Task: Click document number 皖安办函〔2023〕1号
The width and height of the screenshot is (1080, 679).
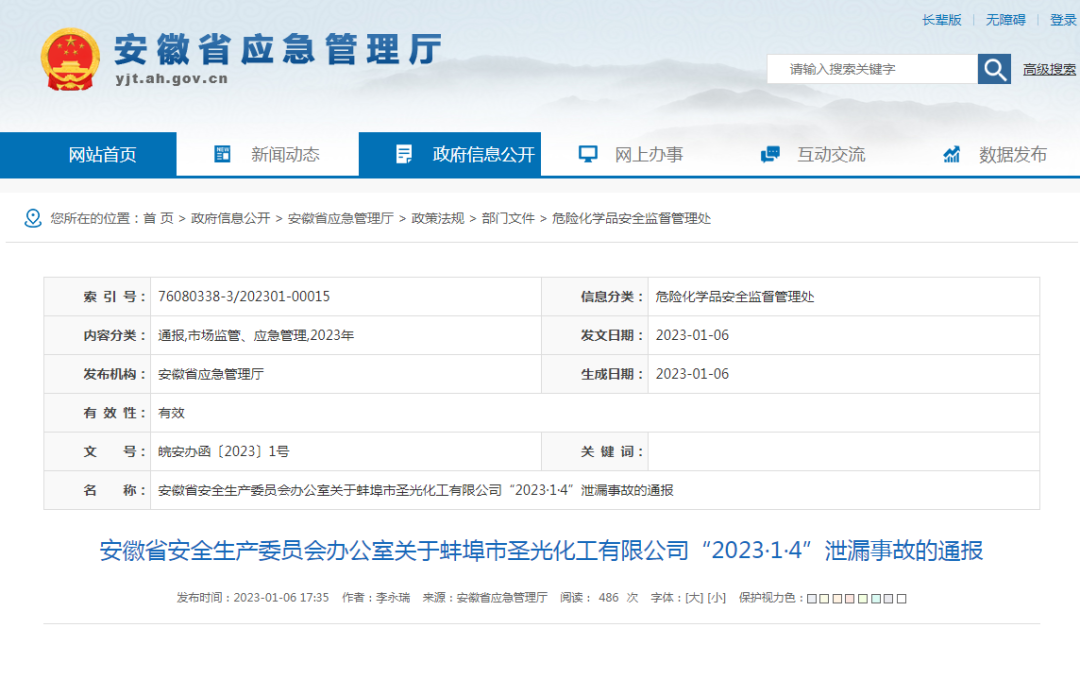Action: 224,452
